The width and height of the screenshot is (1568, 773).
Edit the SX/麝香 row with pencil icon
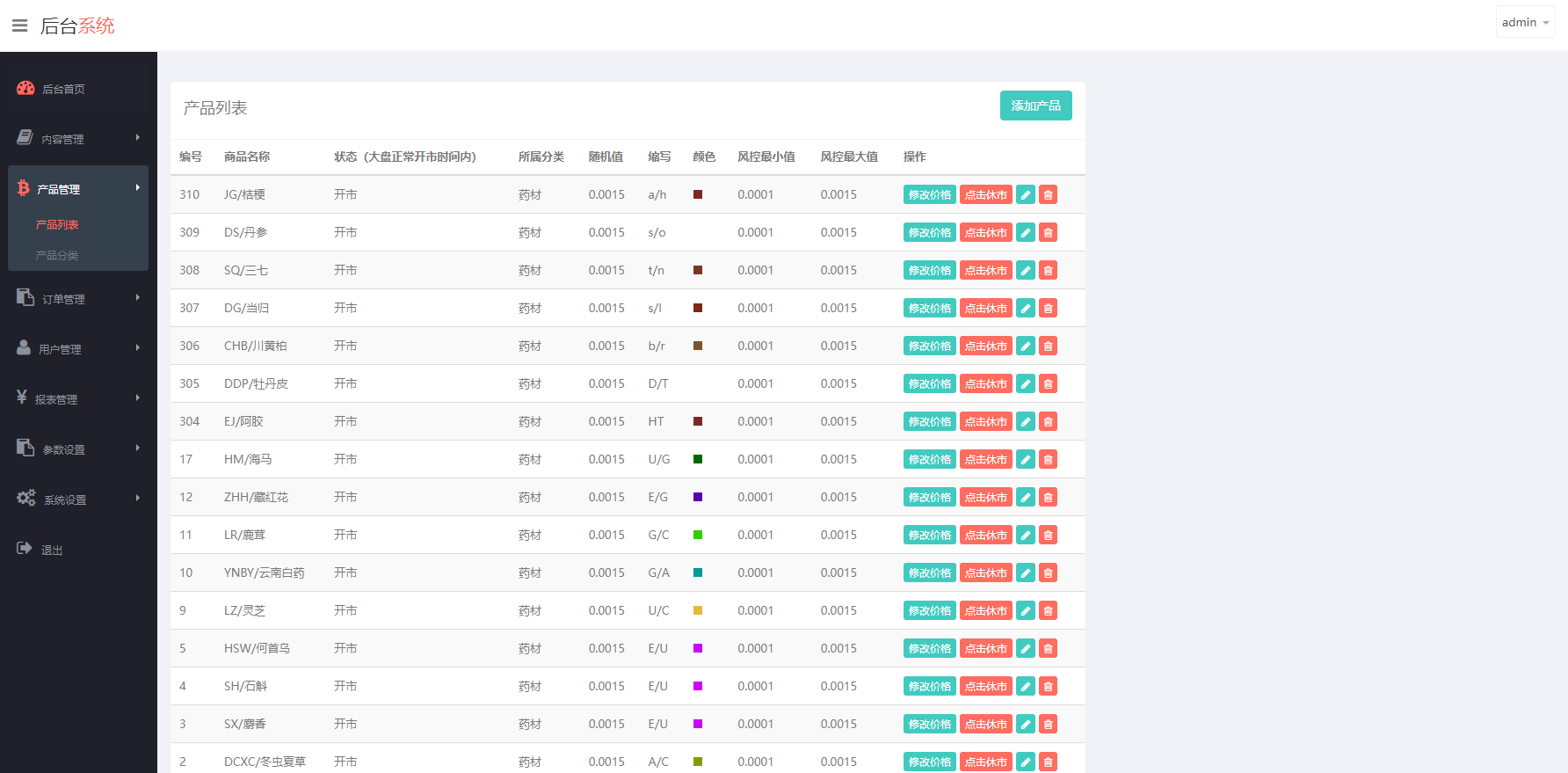(x=1025, y=724)
